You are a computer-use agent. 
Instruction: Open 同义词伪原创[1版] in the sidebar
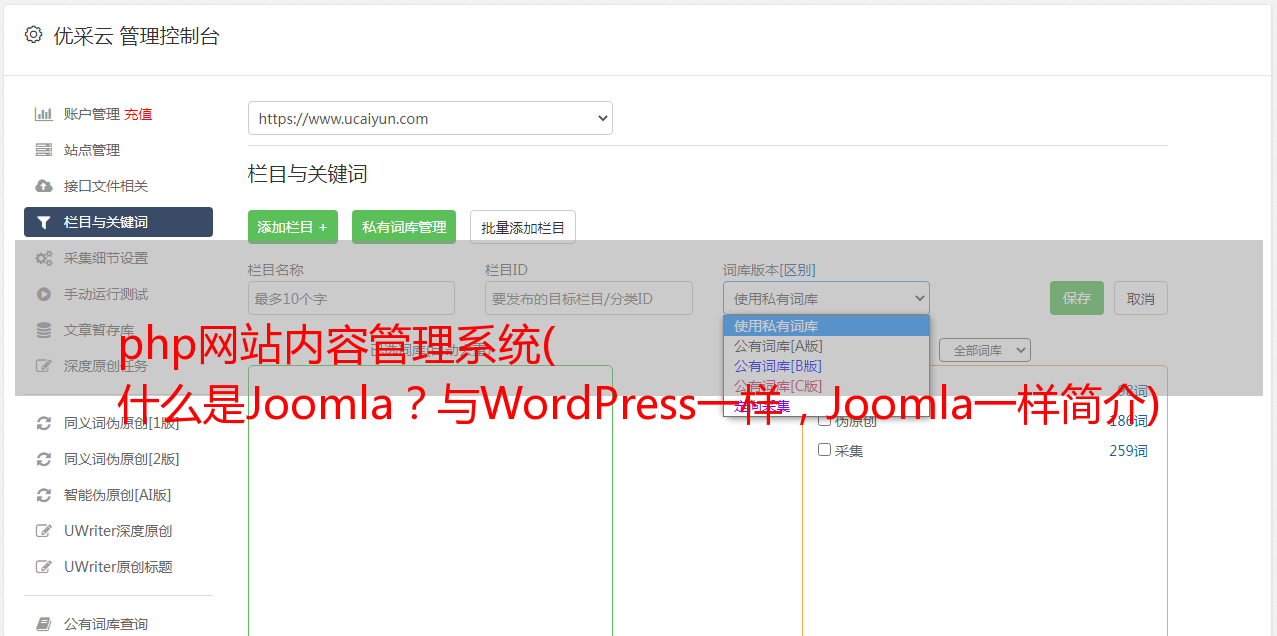tap(121, 423)
